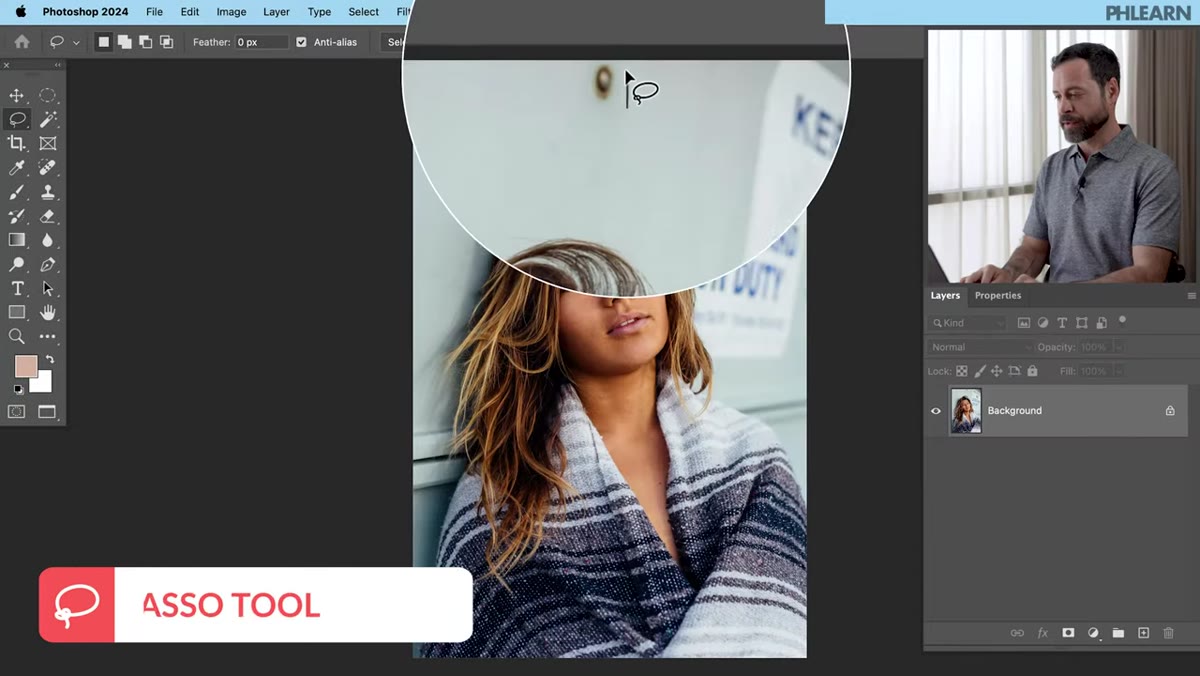This screenshot has width=1200, height=676.
Task: Toggle Lock all padlock icon
Action: (x=1032, y=371)
